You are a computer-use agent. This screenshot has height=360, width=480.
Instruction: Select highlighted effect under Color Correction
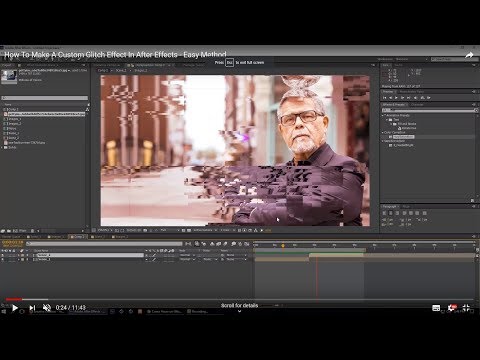(x=403, y=137)
